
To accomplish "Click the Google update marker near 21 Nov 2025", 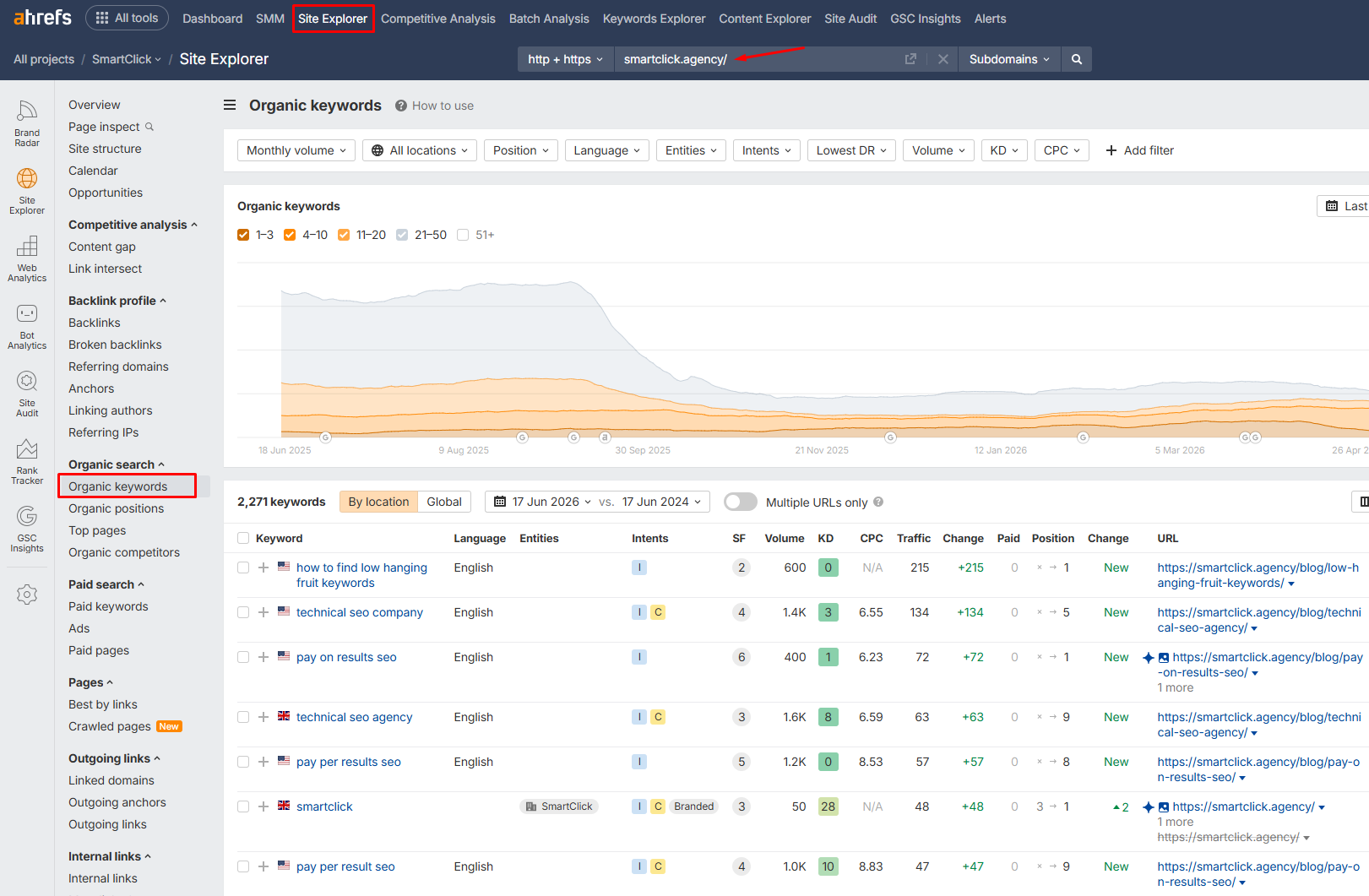I will click(890, 437).
